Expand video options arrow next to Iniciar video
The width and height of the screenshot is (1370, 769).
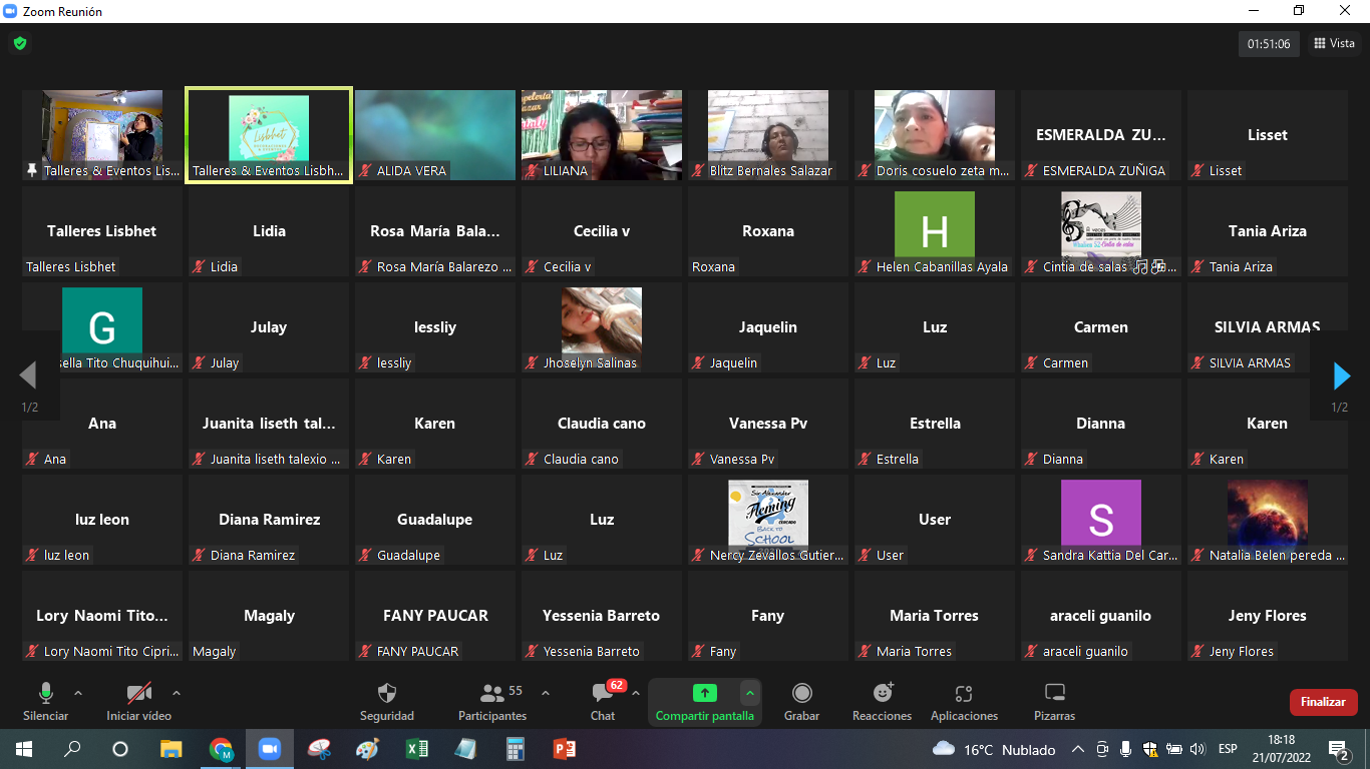pyautogui.click(x=176, y=693)
